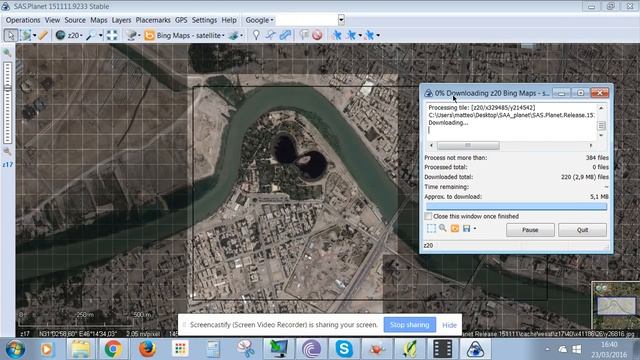Open the selection manager tool icon
Screen dimensions: 640x360
point(26,36)
